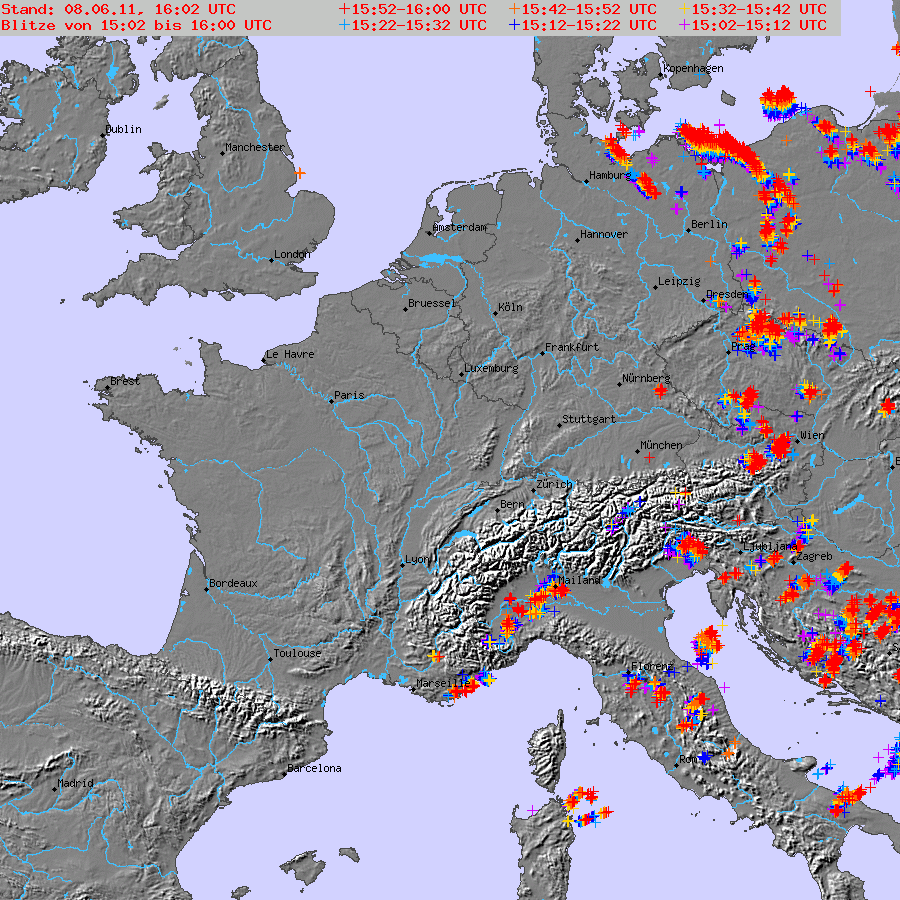Click the Bordeaux city label
The width and height of the screenshot is (900, 900).
point(234,583)
